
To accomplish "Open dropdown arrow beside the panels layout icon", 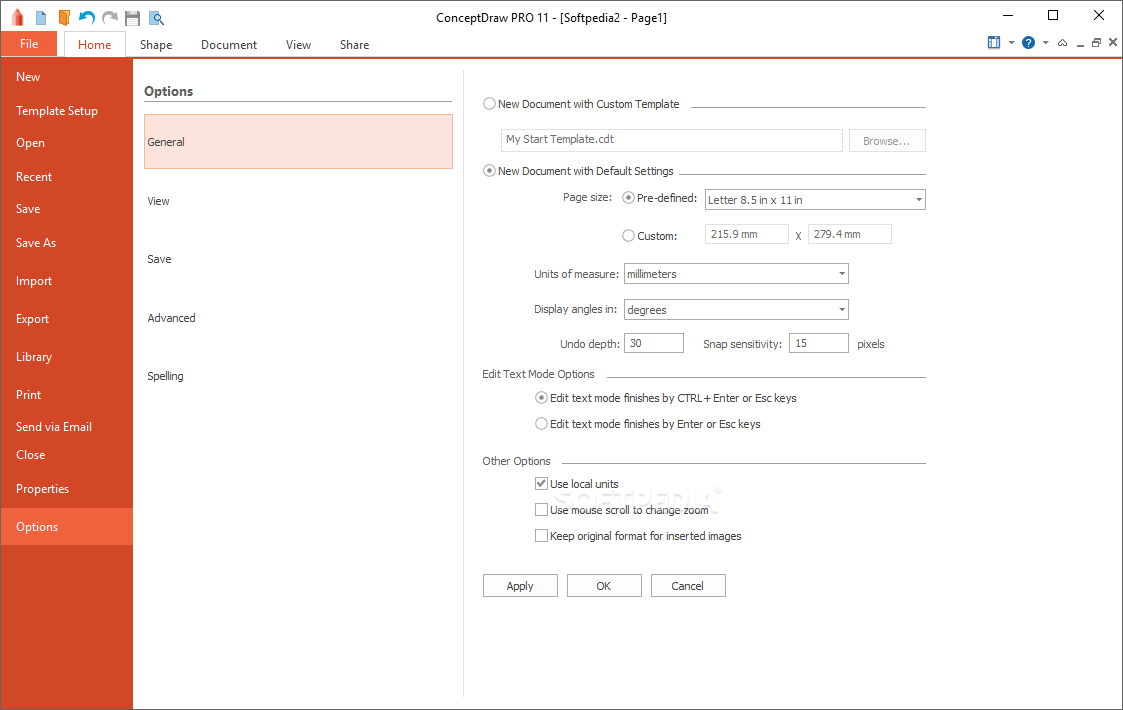I will (x=1011, y=43).
